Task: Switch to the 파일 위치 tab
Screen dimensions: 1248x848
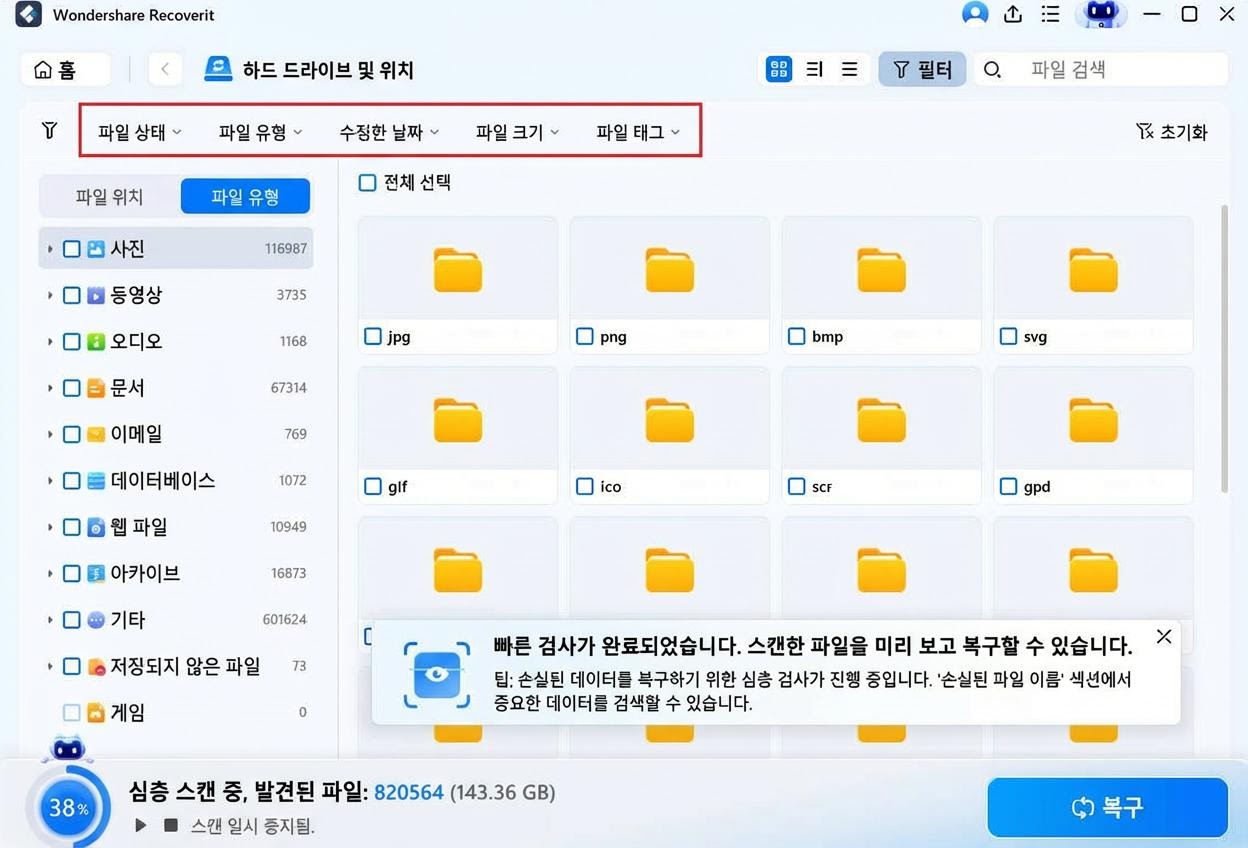Action: coord(109,197)
